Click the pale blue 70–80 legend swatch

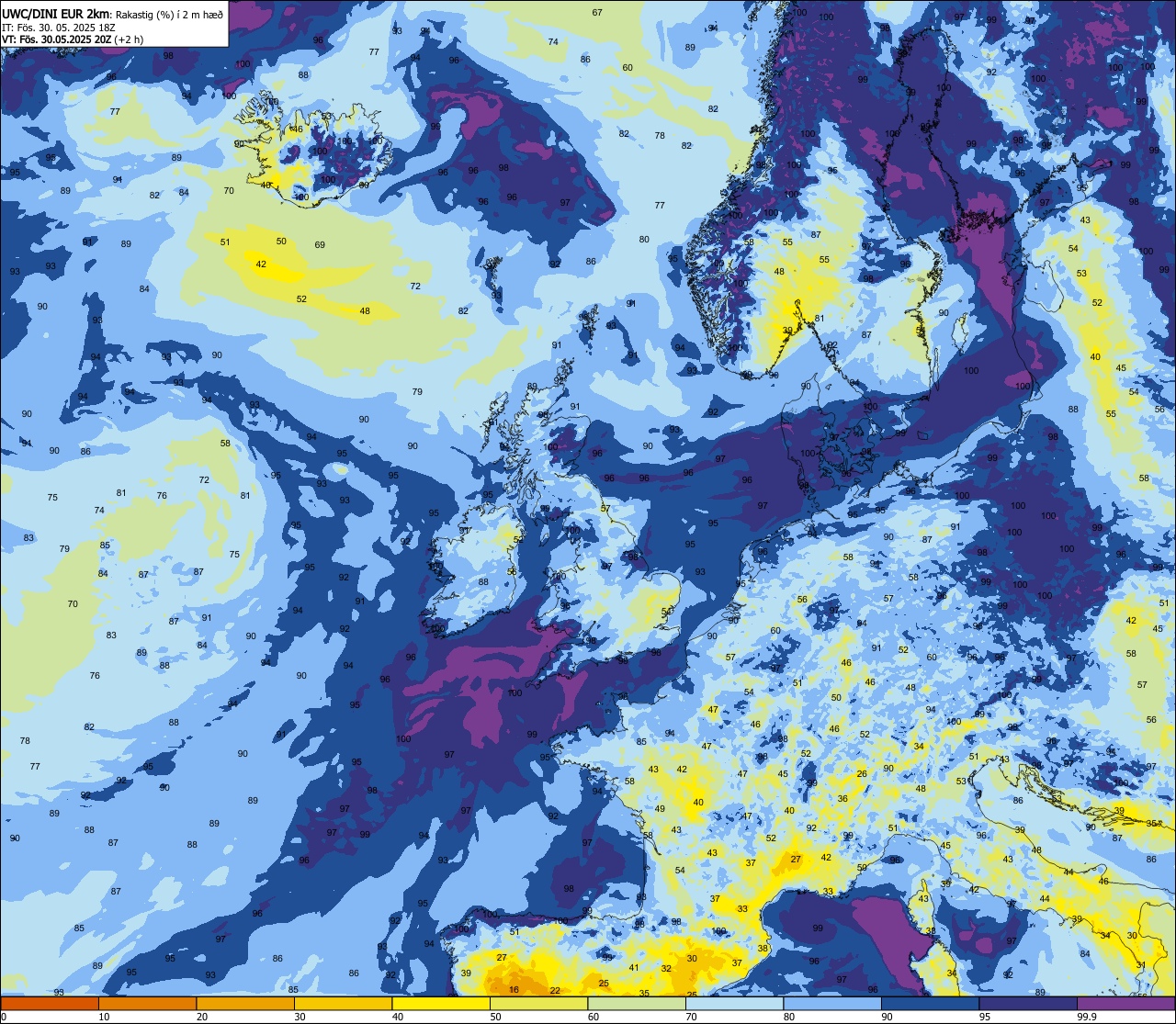point(734,1003)
